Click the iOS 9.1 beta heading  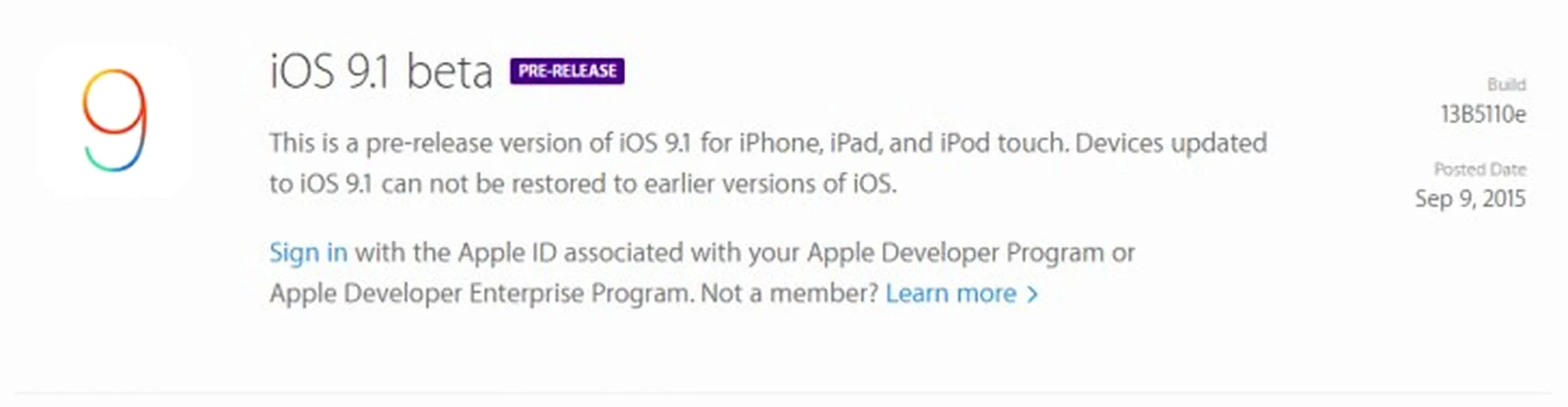click(381, 73)
